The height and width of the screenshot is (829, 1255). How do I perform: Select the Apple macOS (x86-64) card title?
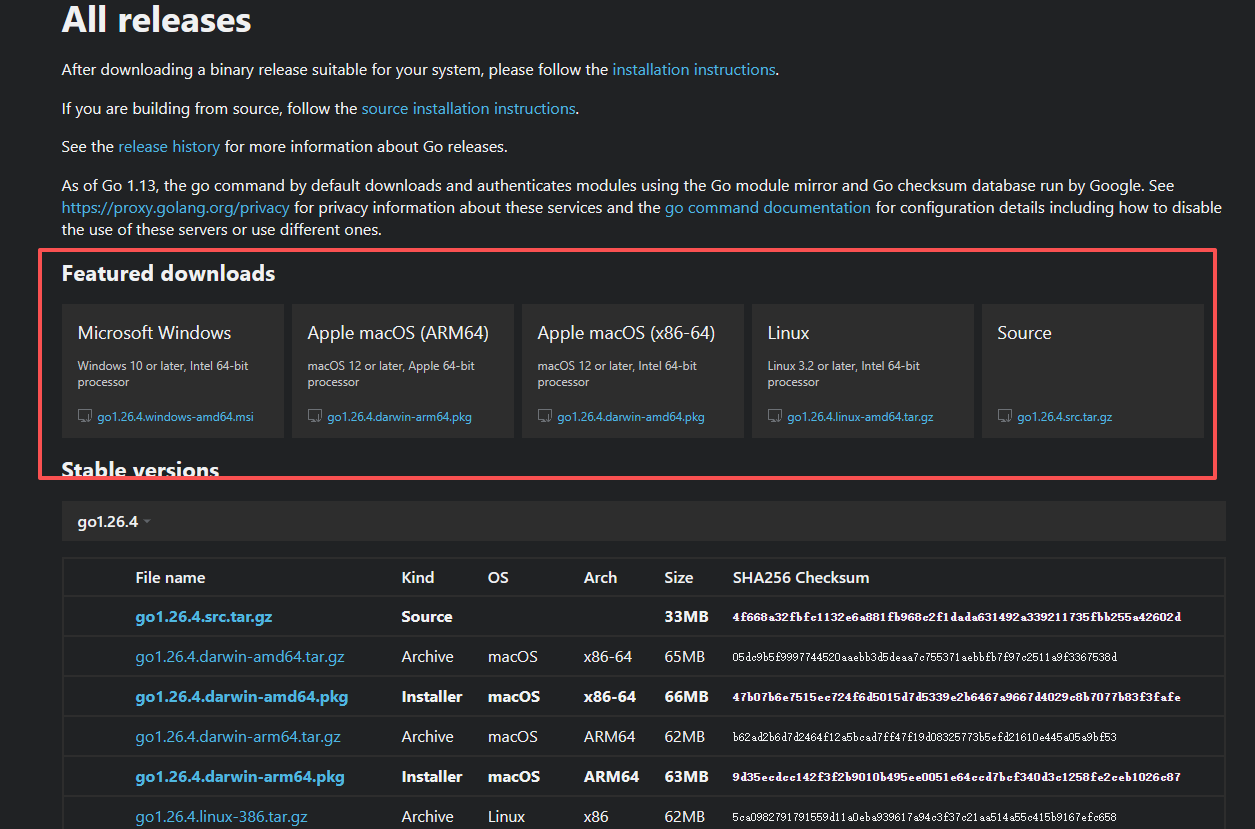626,333
